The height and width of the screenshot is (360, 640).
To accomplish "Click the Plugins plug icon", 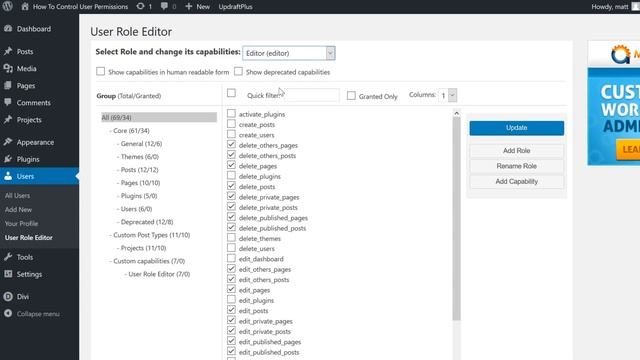I will (x=8, y=159).
